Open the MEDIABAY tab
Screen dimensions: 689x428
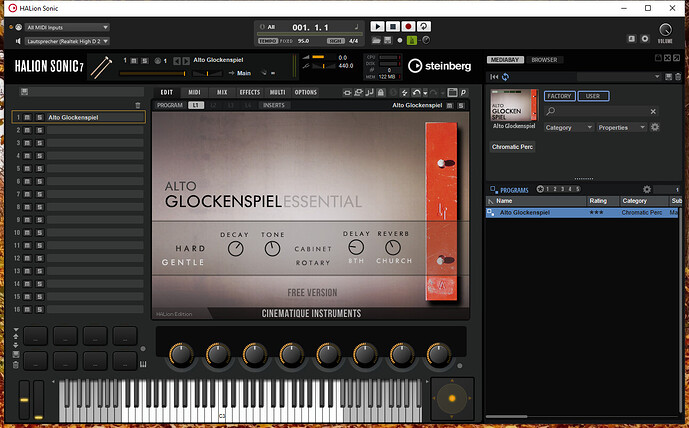click(505, 60)
